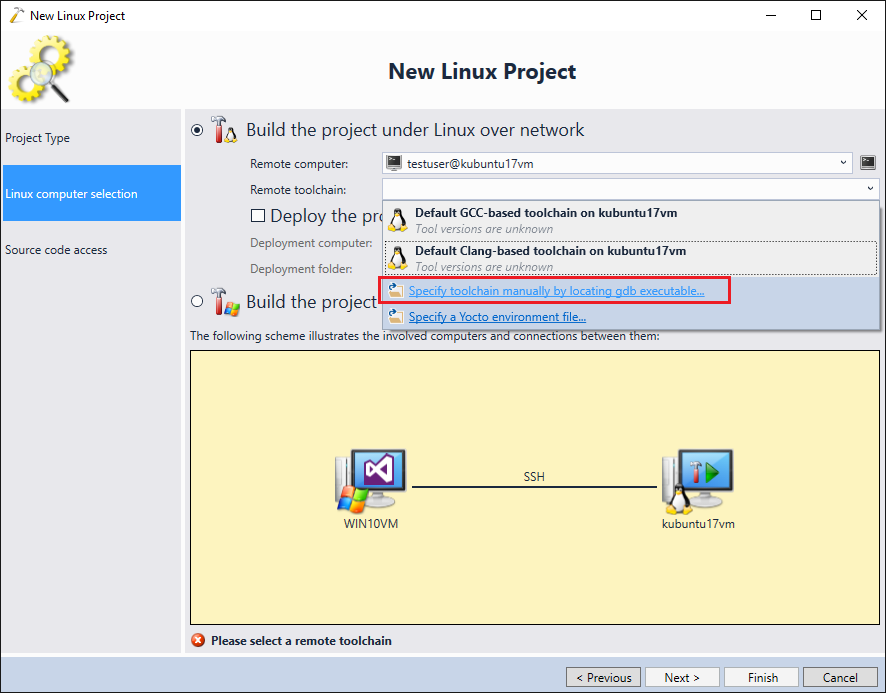Click the red error icon in status message
886x693 pixels.
click(198, 640)
